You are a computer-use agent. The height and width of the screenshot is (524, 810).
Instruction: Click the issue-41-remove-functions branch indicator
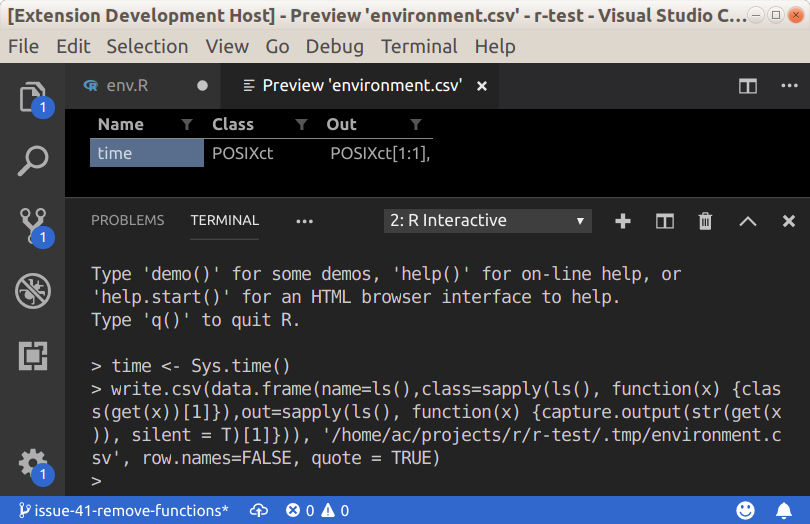(124, 511)
